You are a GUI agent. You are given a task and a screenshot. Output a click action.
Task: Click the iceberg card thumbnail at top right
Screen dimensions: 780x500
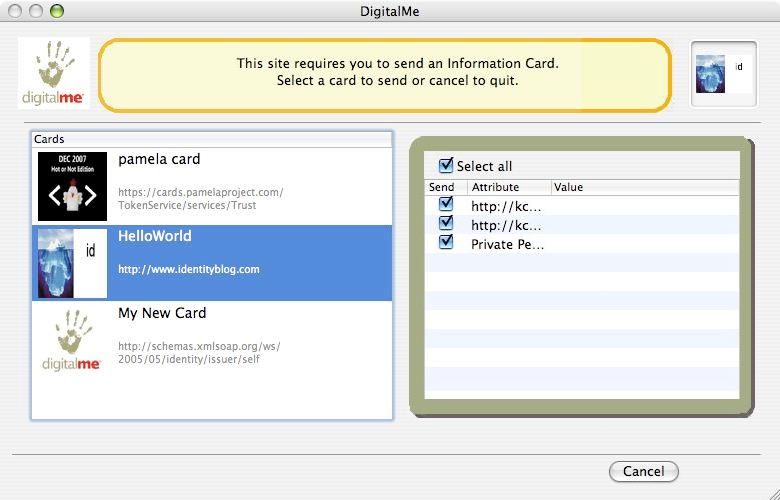tap(724, 74)
